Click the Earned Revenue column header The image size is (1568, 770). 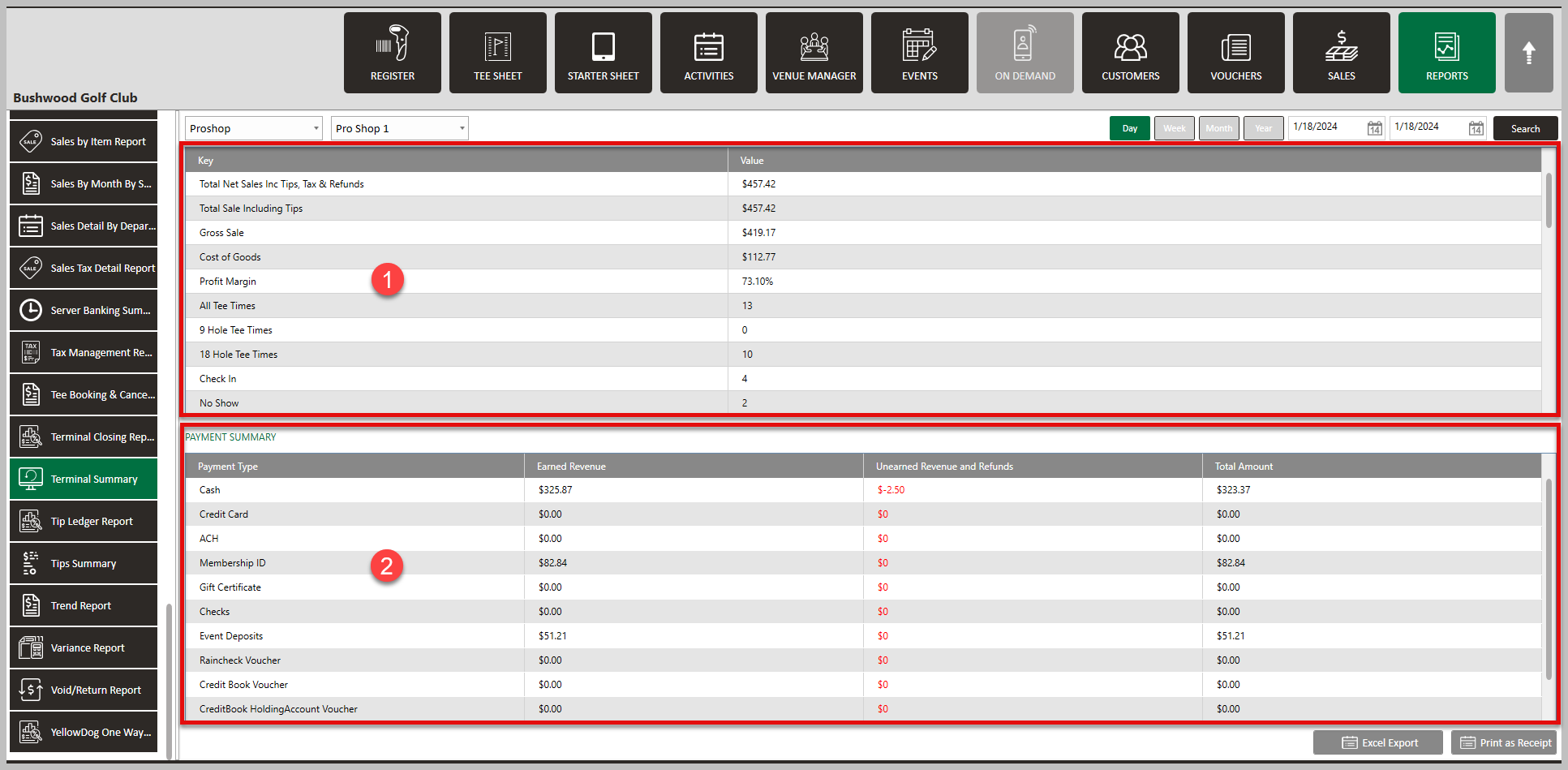point(694,466)
